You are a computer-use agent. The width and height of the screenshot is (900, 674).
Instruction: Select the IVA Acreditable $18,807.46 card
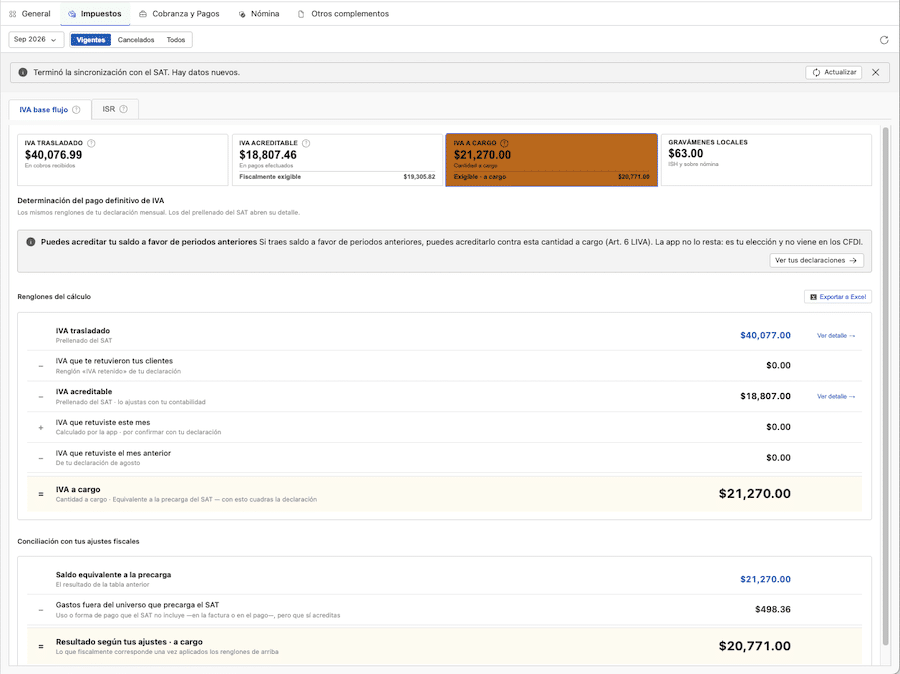point(337,160)
